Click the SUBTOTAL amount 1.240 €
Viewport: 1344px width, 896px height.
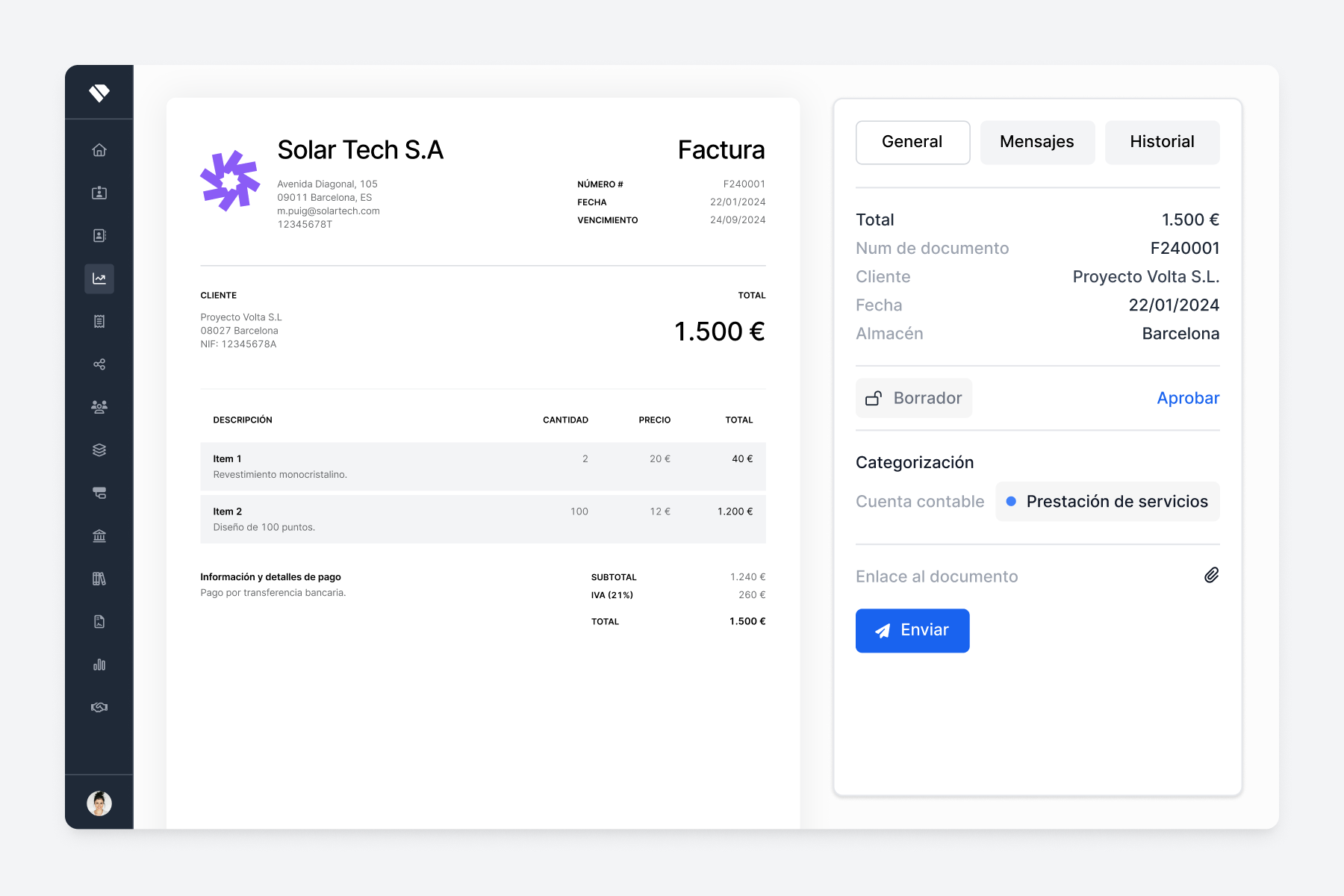[x=747, y=577]
